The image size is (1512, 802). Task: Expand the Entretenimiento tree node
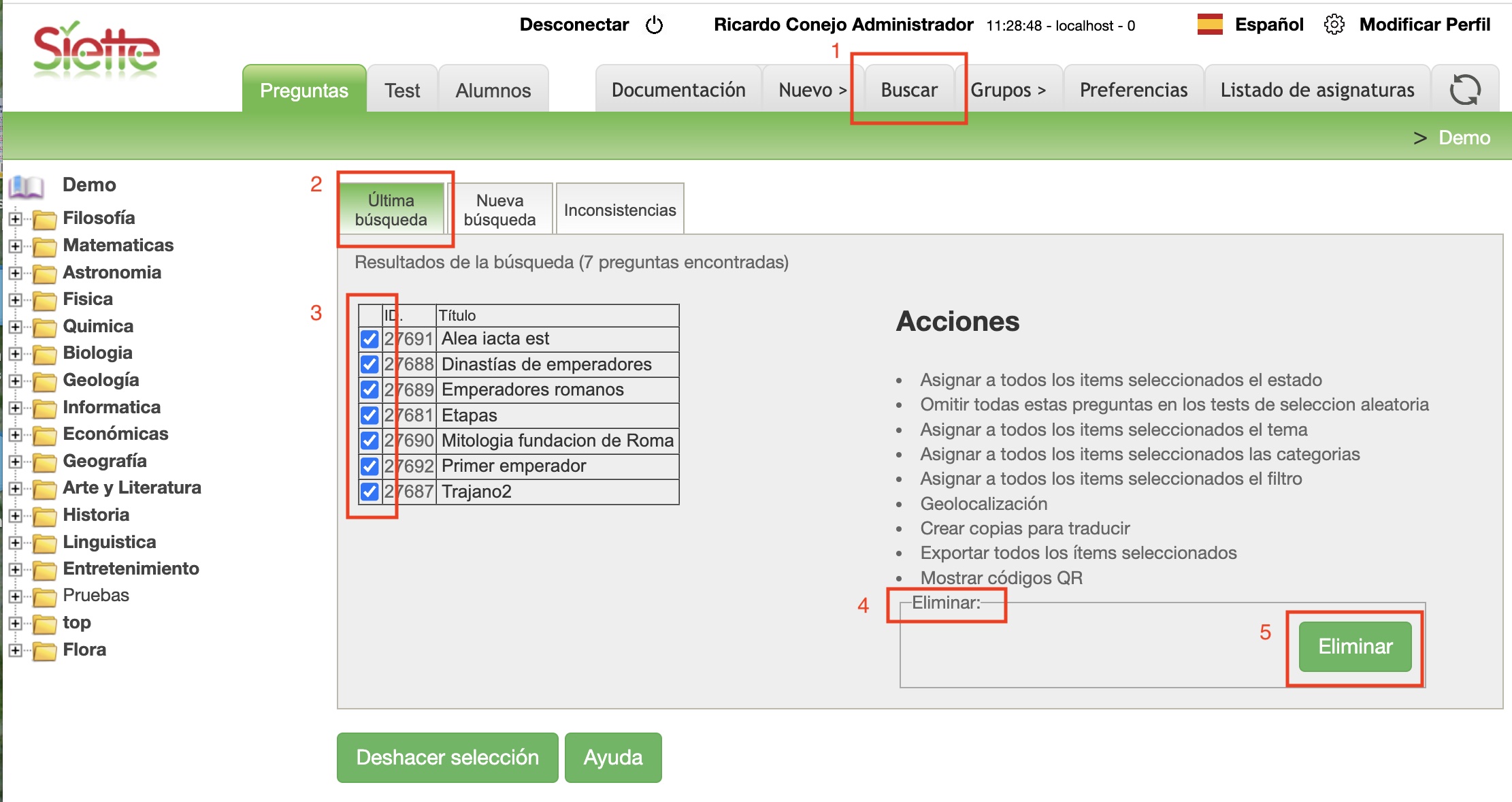coord(15,570)
